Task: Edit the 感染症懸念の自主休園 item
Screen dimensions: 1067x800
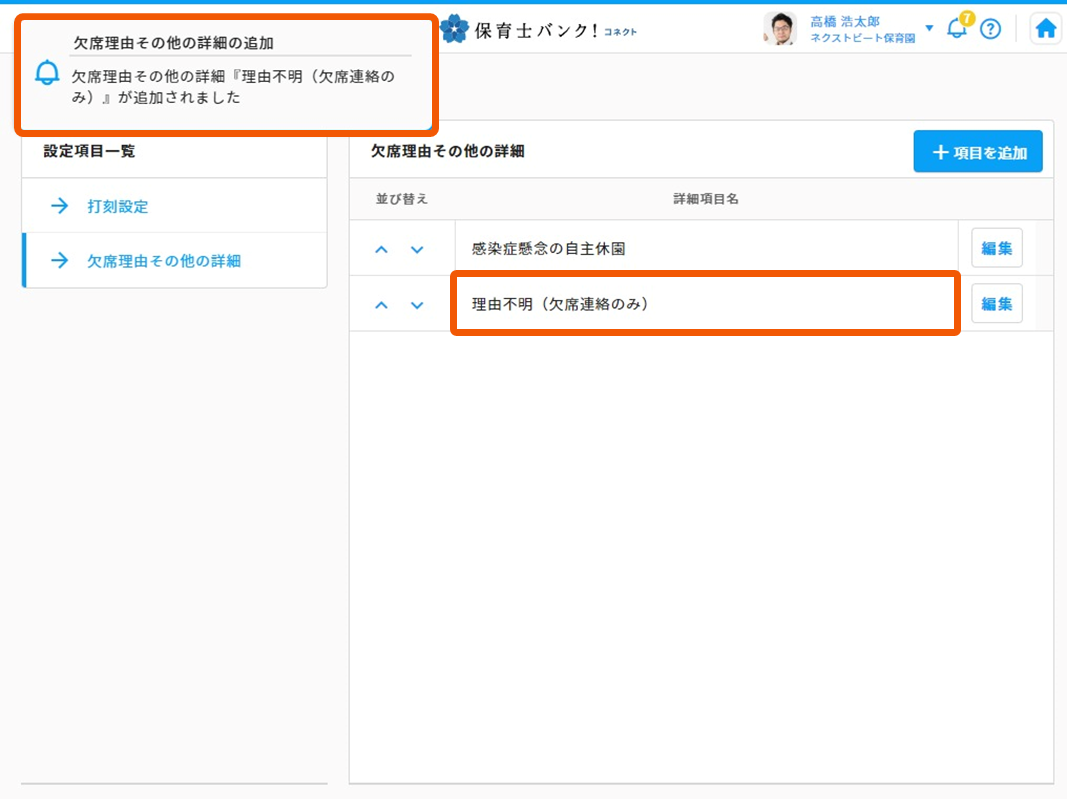Action: pyautogui.click(x=996, y=248)
